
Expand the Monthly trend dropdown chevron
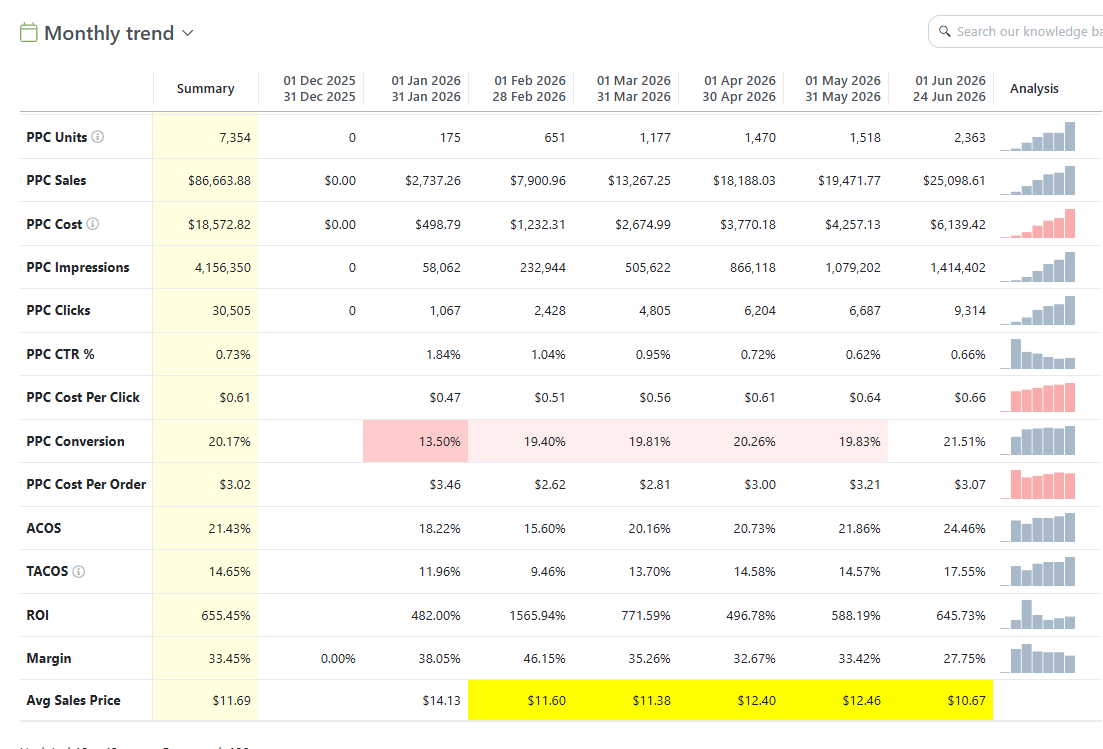pyautogui.click(x=188, y=33)
